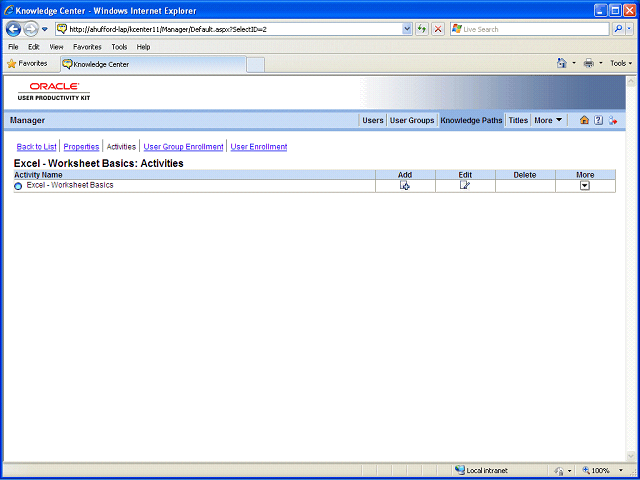The width and height of the screenshot is (640, 480).
Task: Open the More dropdown in activity row
Action: pos(585,186)
